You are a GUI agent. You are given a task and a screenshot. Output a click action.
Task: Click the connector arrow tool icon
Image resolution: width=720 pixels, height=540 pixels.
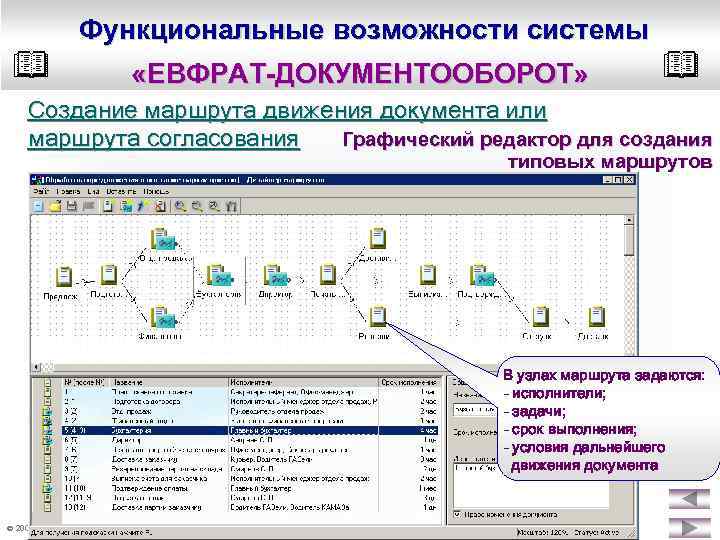tap(142, 206)
